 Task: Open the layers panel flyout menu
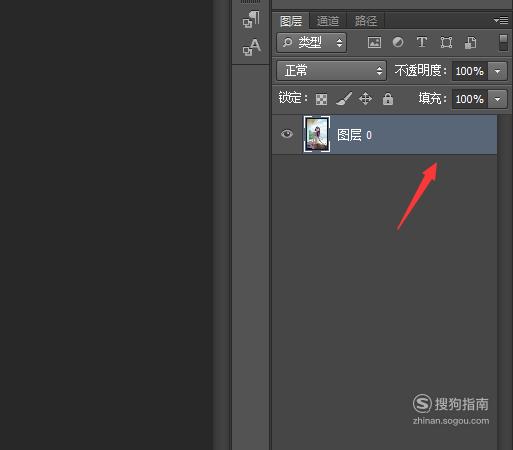(x=501, y=21)
